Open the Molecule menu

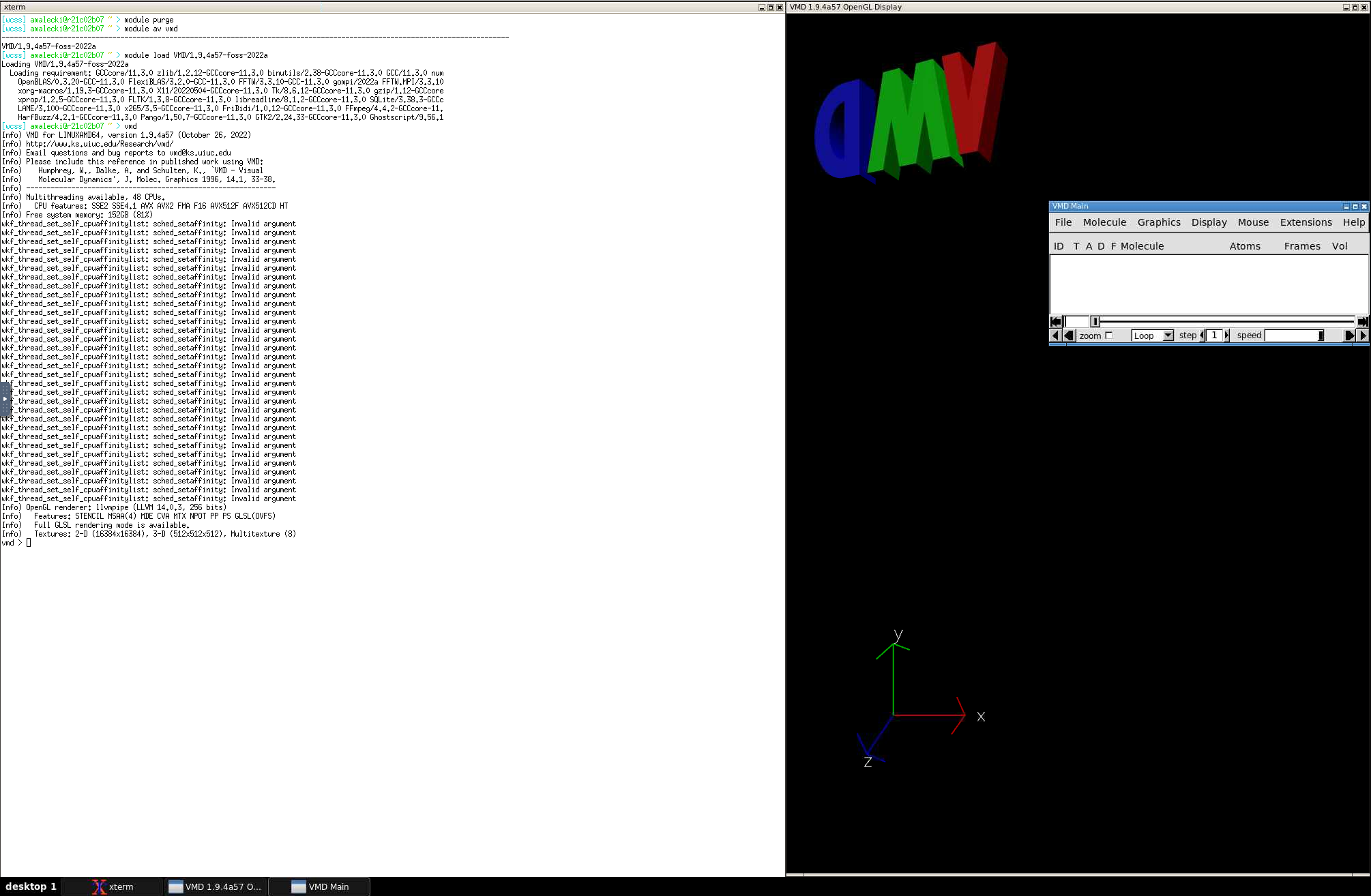point(1104,222)
